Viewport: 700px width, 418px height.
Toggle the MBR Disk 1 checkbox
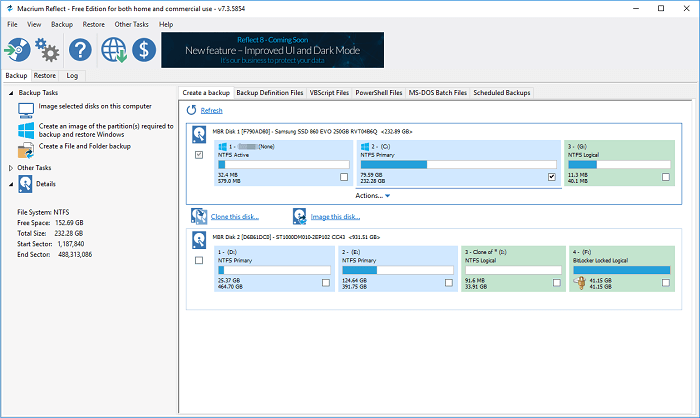coord(199,155)
